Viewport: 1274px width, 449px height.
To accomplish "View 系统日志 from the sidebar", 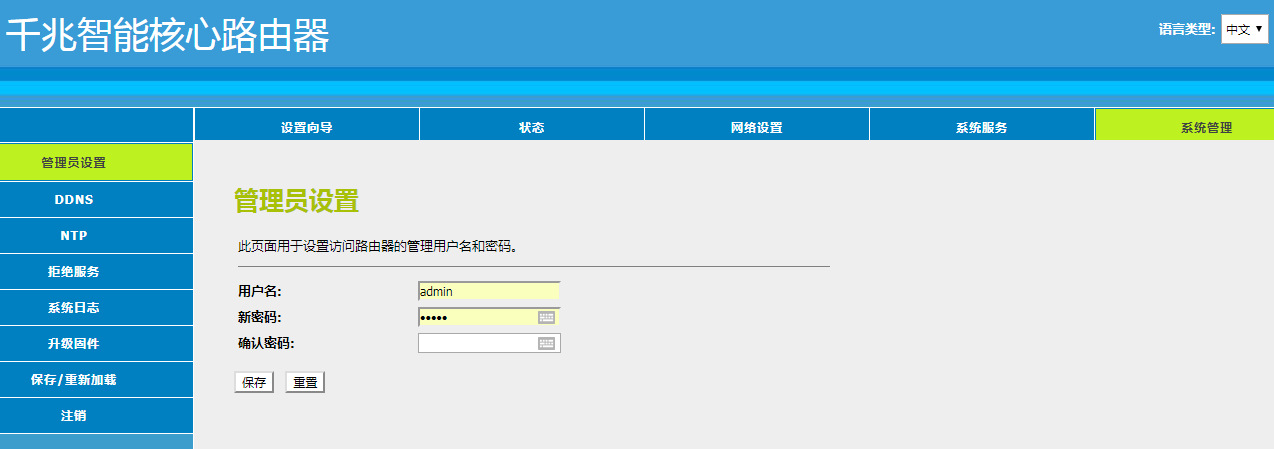I will tap(74, 307).
